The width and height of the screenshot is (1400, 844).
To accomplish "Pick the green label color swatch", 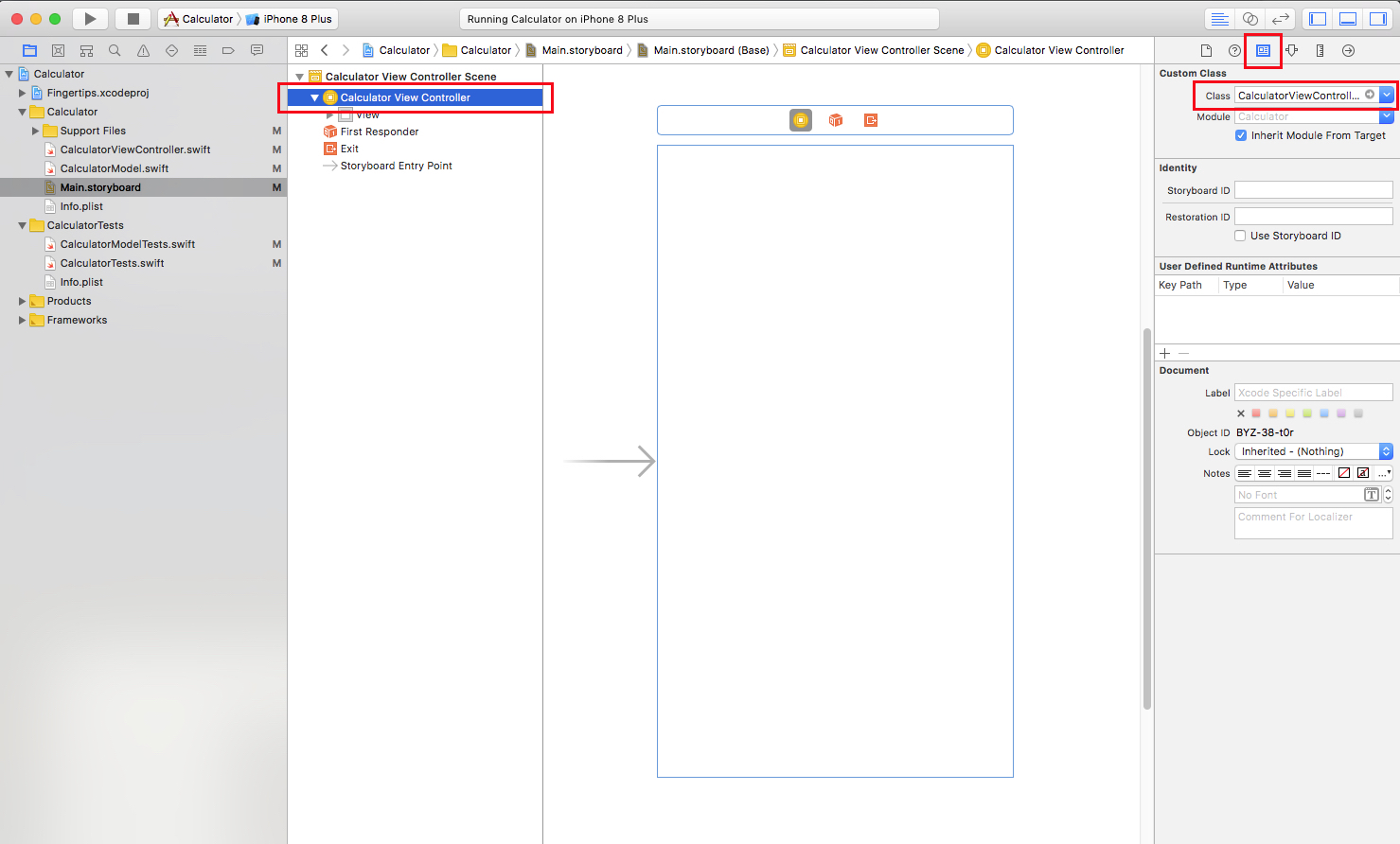I will [1307, 413].
